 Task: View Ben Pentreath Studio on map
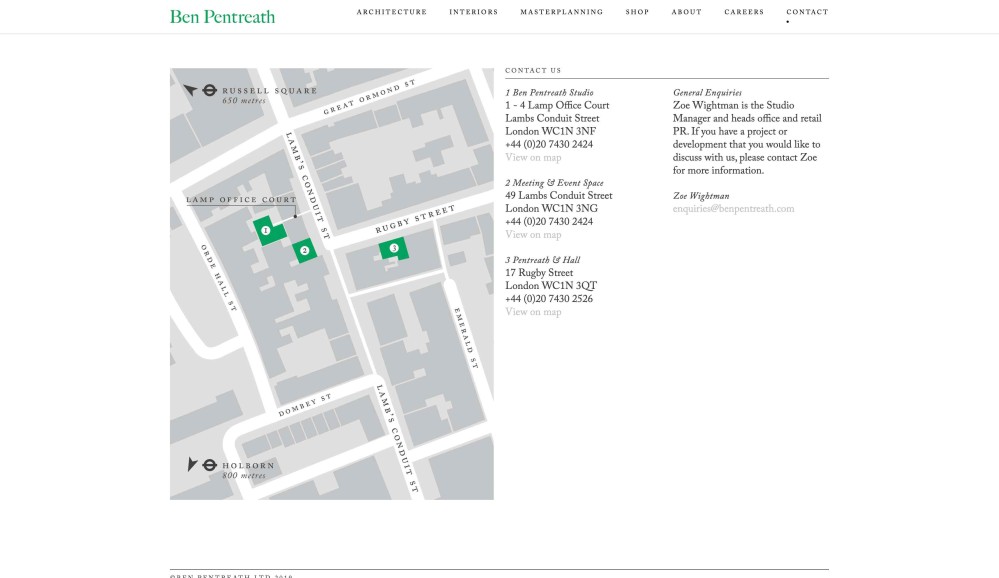click(533, 158)
